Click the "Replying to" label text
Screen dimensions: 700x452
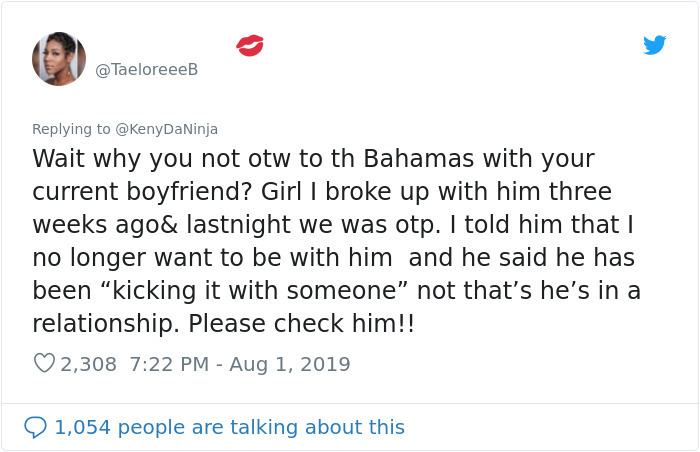point(71,129)
